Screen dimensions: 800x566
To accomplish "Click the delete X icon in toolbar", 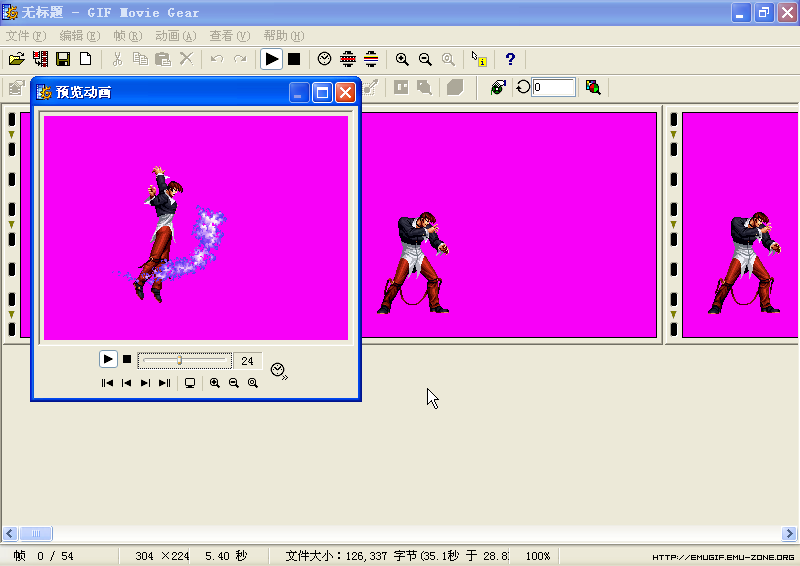I will [187, 59].
